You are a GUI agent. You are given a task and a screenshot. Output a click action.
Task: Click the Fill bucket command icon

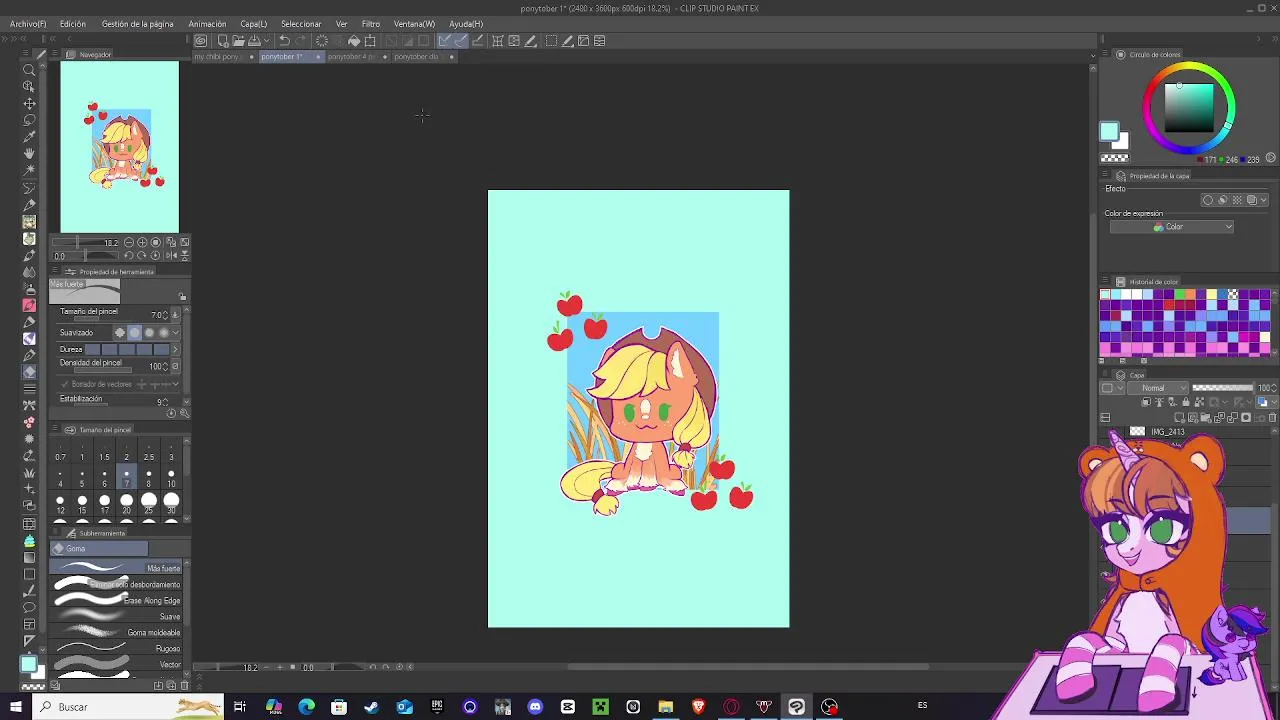pos(353,41)
